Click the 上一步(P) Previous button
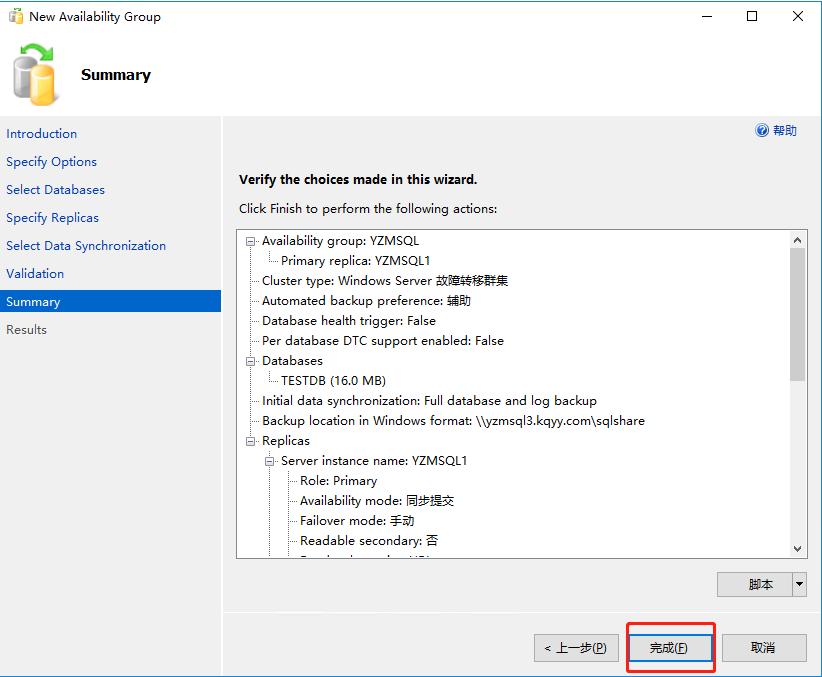 (x=576, y=648)
